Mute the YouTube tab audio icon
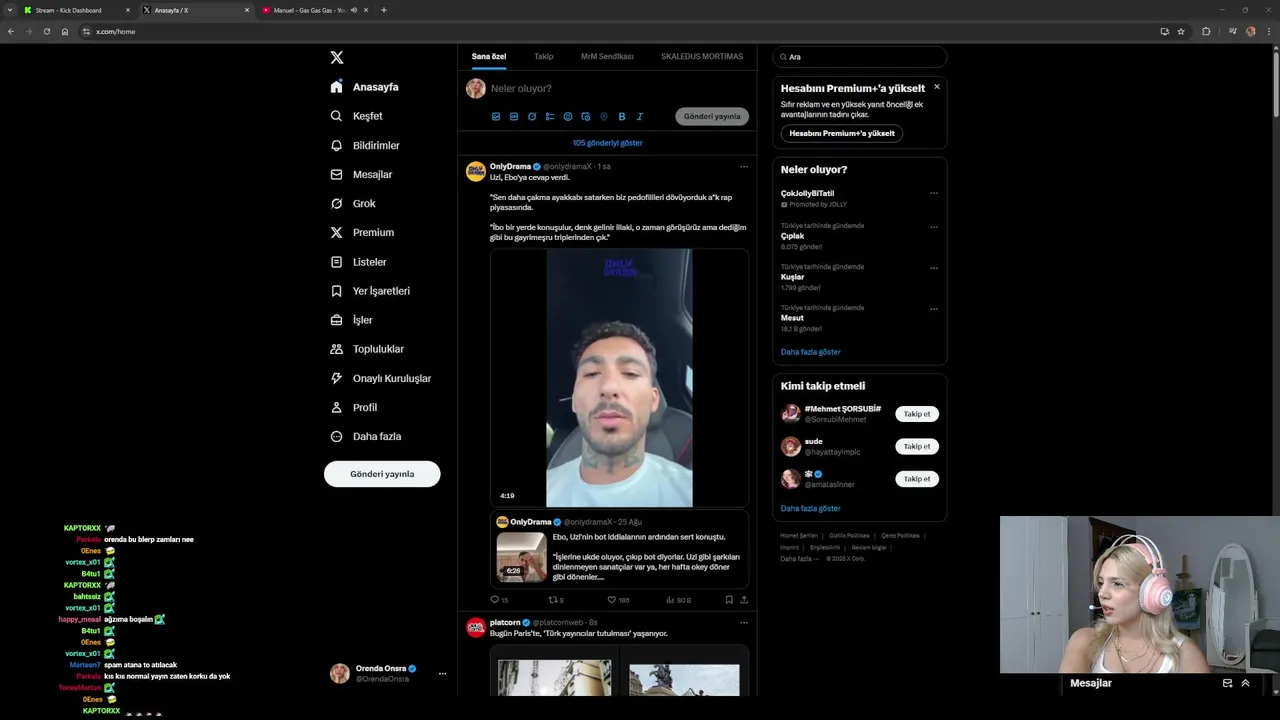The height and width of the screenshot is (720, 1280). (354, 10)
